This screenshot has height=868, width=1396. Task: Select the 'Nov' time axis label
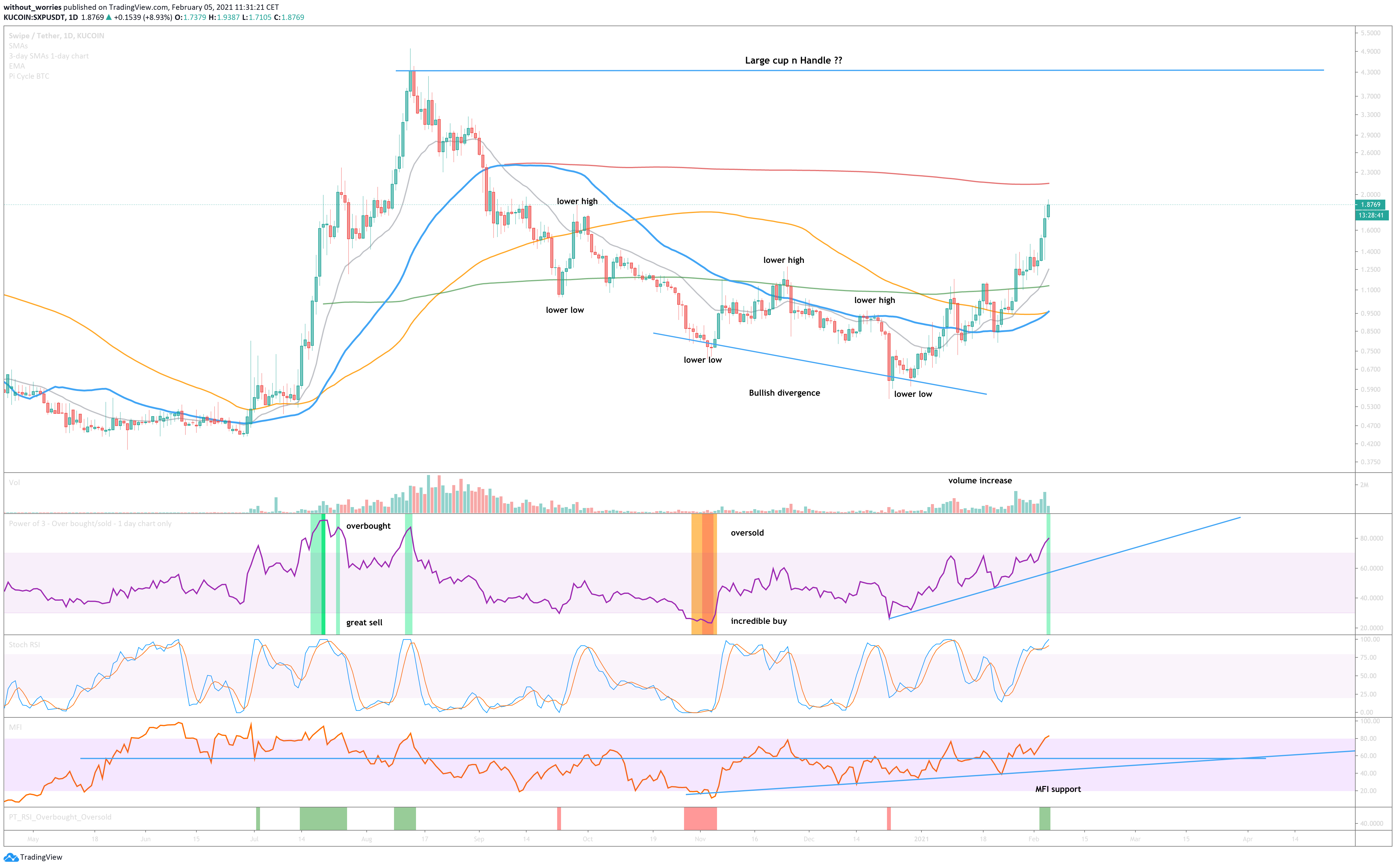click(x=700, y=839)
